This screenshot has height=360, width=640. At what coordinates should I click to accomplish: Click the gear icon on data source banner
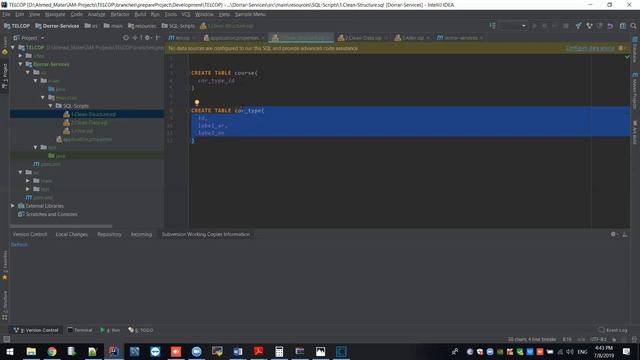pyautogui.click(x=621, y=48)
